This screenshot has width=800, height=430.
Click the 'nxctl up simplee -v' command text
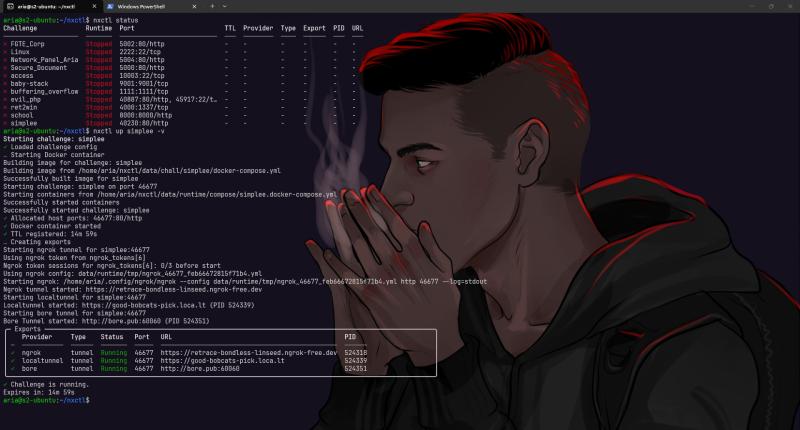(x=129, y=131)
